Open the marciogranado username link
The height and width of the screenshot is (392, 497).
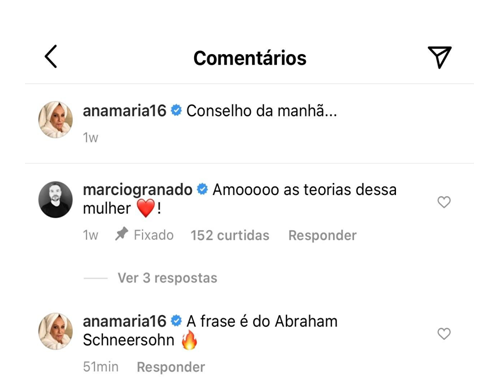coord(137,190)
